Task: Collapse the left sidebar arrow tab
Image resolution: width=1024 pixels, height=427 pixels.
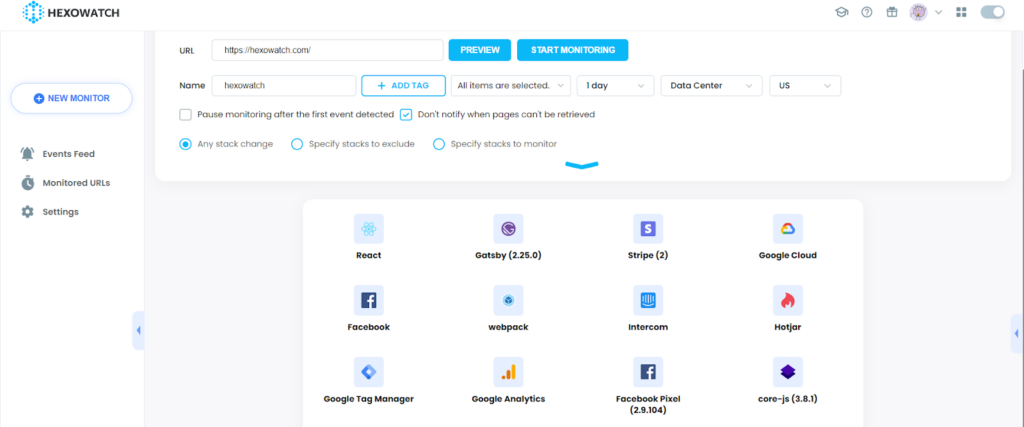Action: coord(138,330)
